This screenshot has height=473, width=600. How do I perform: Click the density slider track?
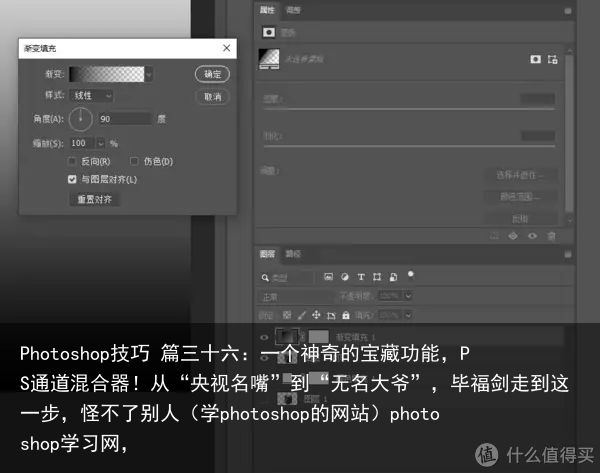coord(409,109)
